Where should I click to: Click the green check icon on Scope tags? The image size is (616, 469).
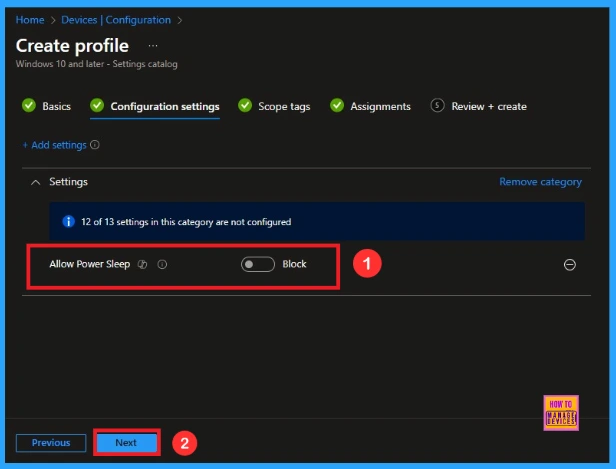click(245, 105)
